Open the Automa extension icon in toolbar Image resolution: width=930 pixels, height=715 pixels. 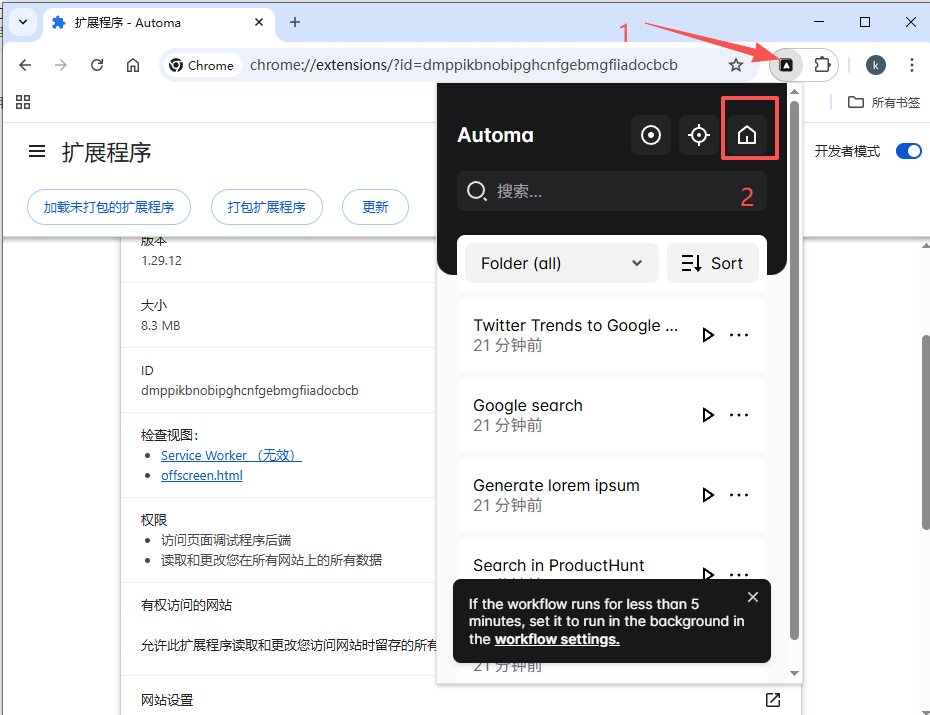click(x=786, y=65)
